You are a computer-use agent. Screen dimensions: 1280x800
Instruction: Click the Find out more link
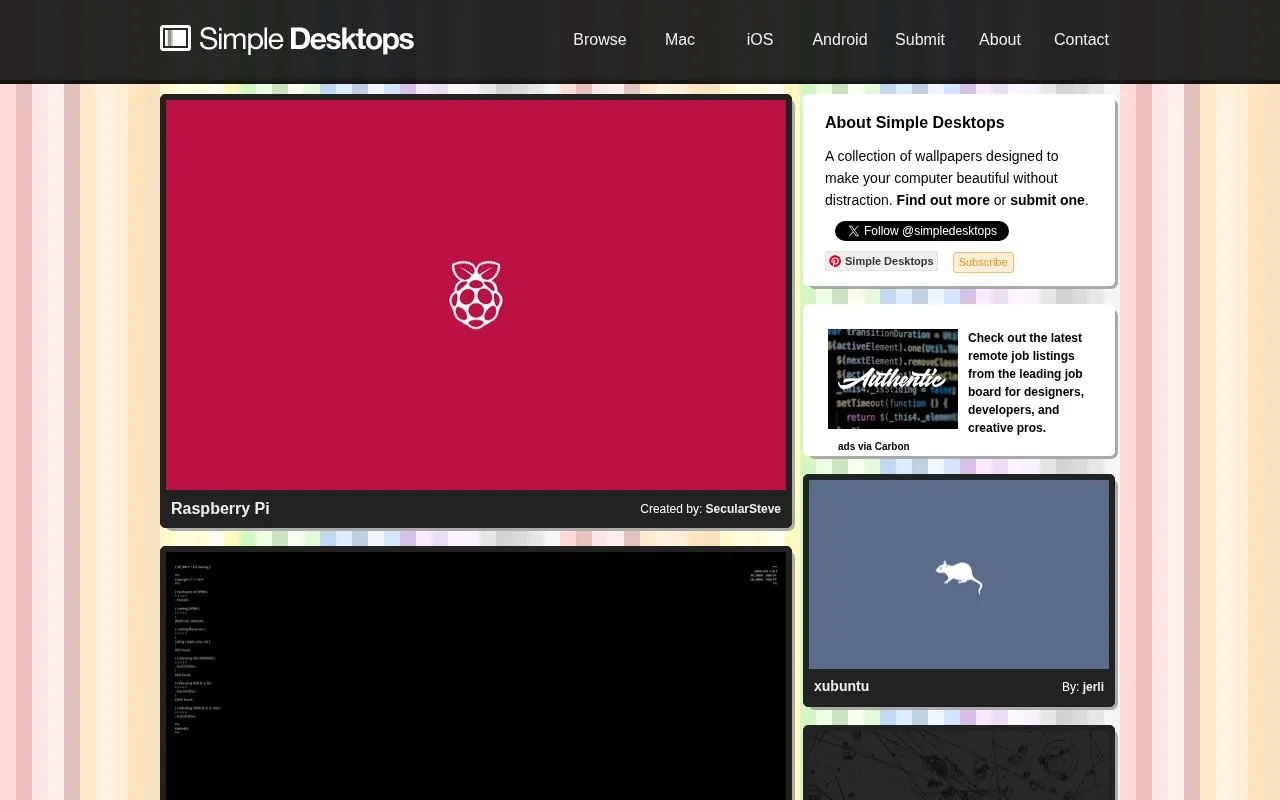coord(943,200)
